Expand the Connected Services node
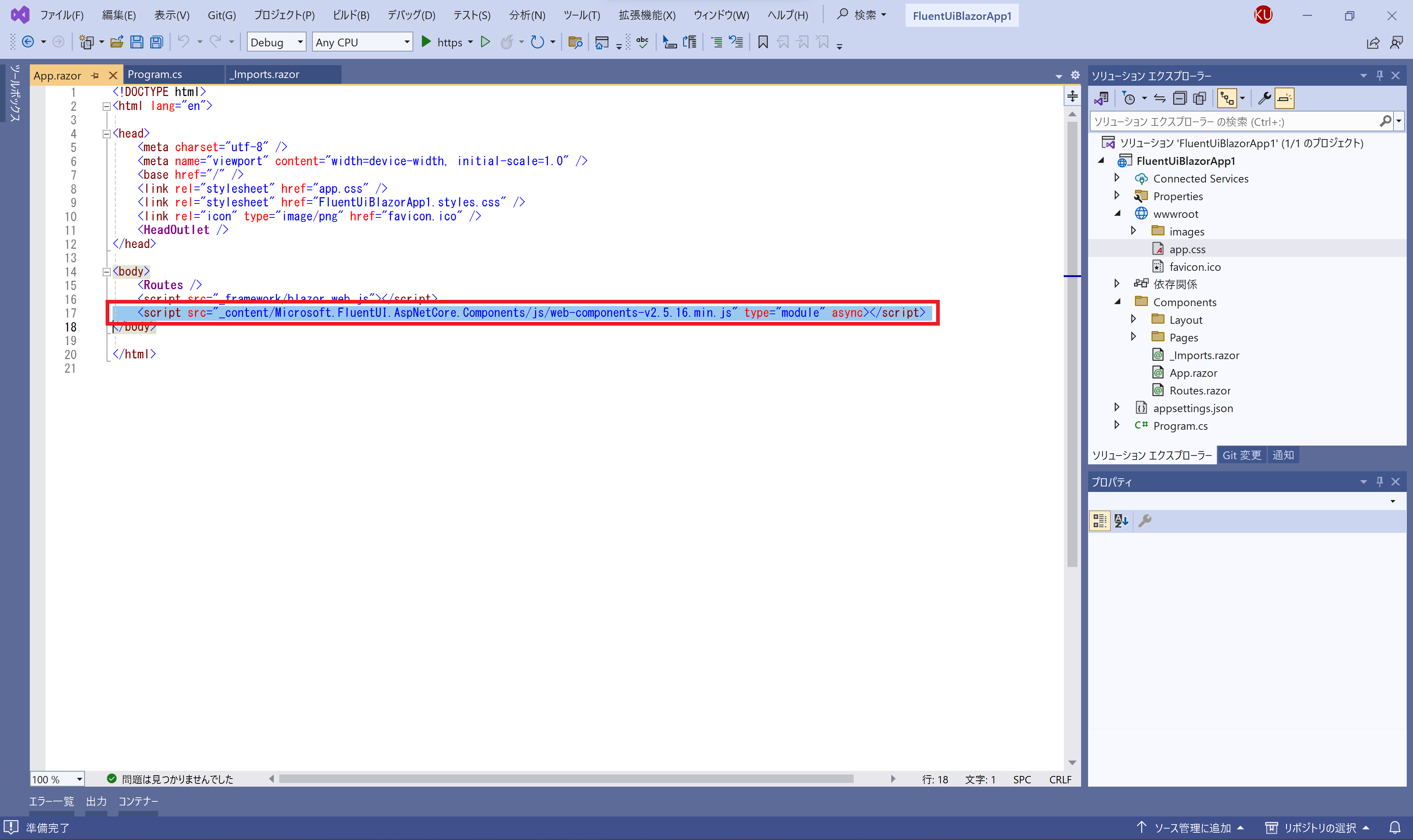 (1117, 178)
